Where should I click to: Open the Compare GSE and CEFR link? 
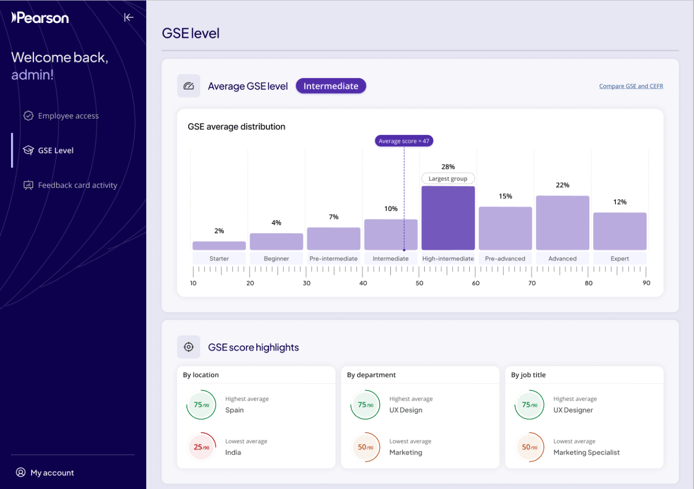pyautogui.click(x=631, y=86)
